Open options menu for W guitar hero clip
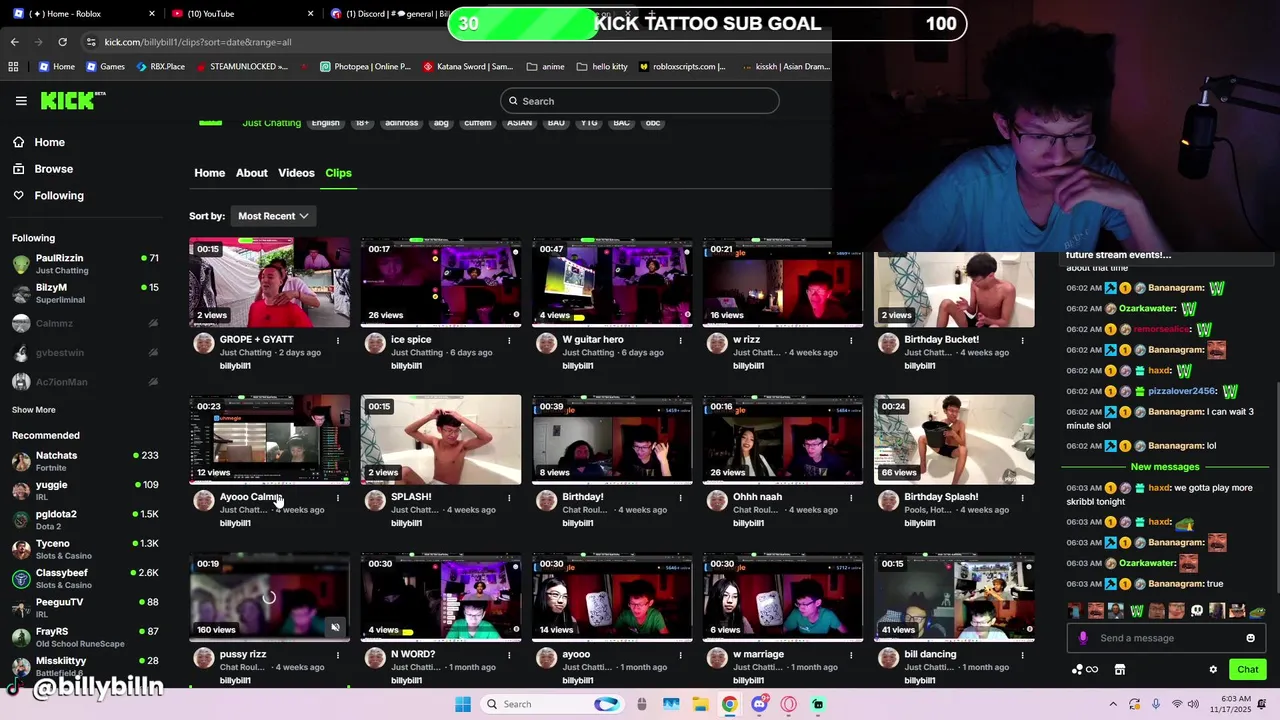 click(680, 340)
